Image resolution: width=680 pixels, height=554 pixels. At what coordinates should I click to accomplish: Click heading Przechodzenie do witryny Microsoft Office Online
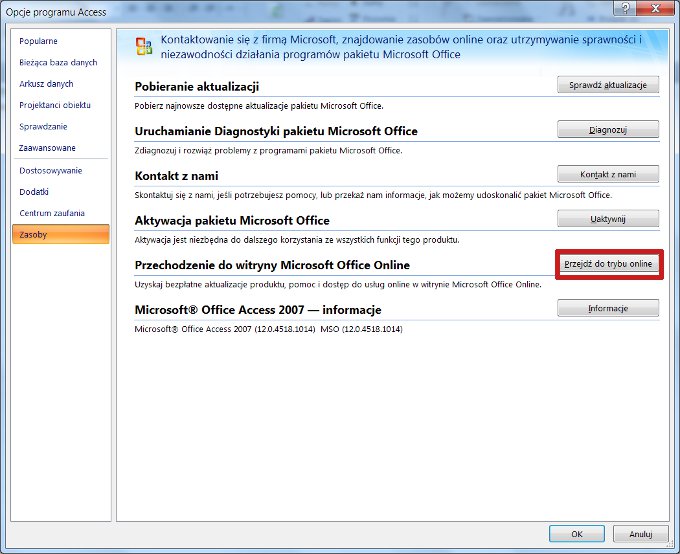[272, 265]
